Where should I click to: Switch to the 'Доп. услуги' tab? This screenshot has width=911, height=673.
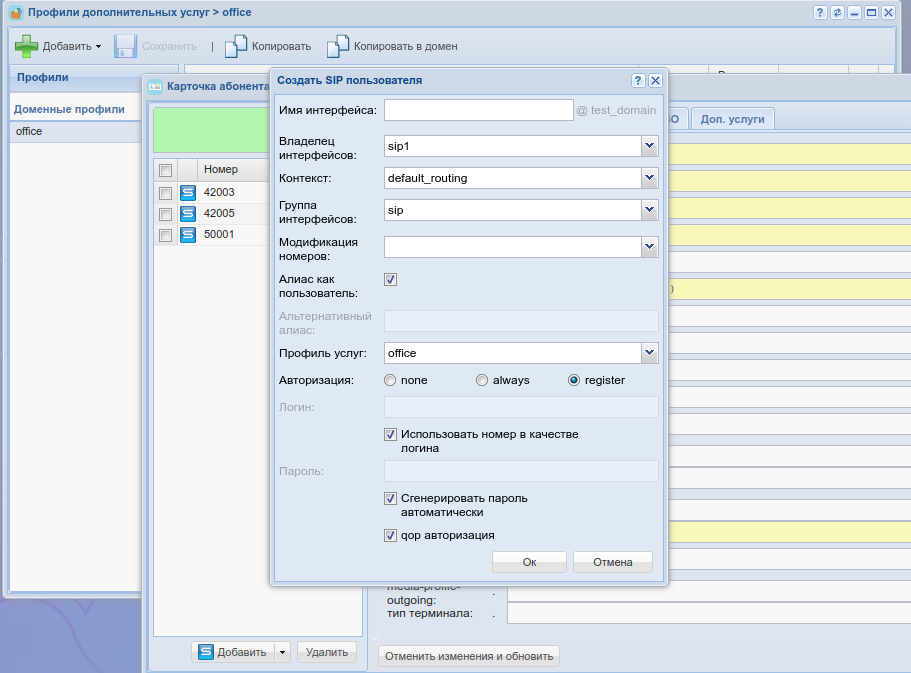[732, 119]
